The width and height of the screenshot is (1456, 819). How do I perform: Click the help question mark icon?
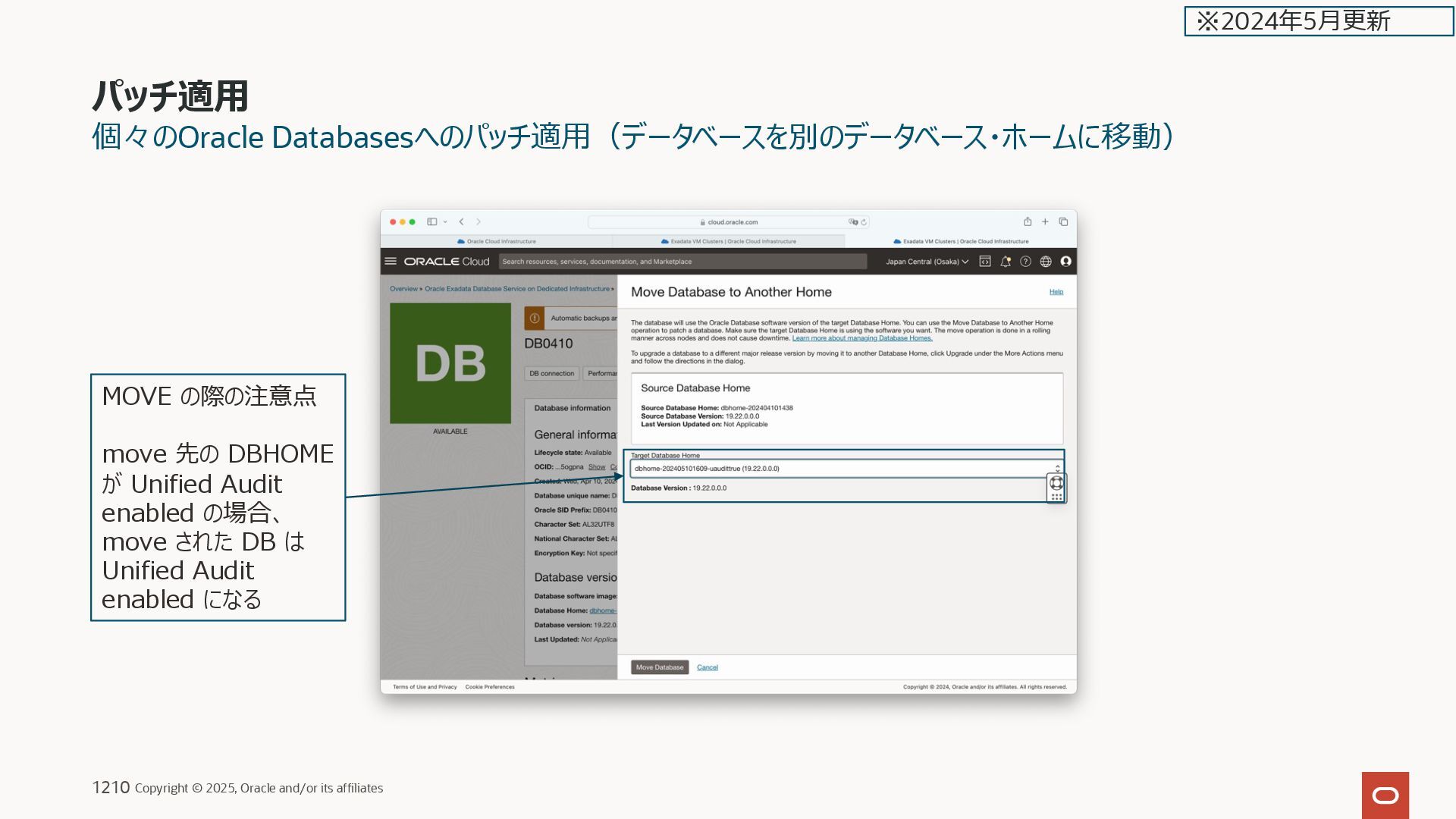(1025, 261)
